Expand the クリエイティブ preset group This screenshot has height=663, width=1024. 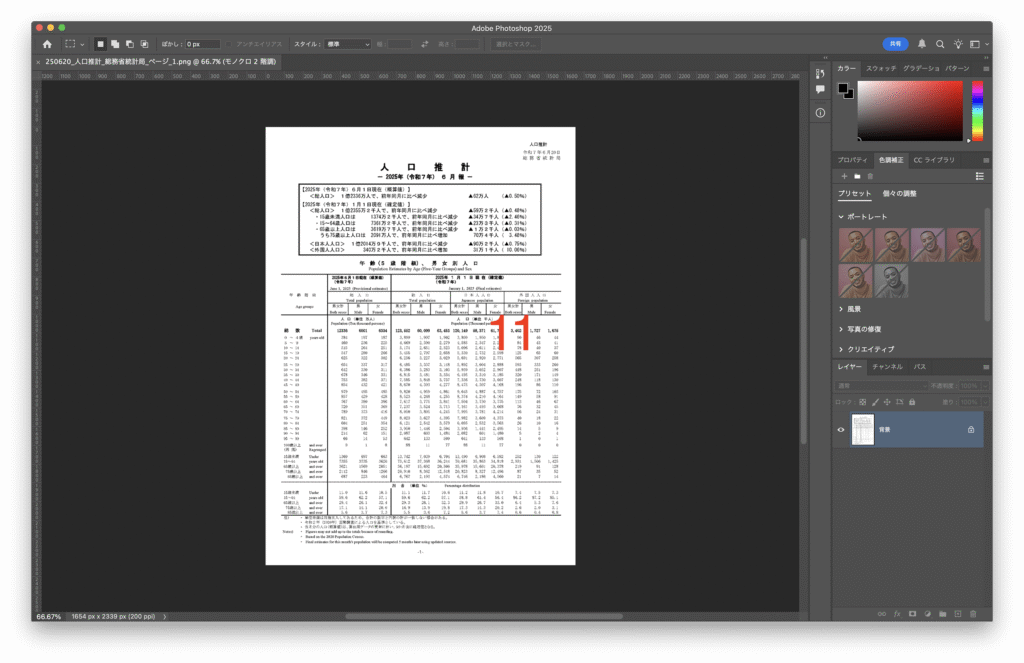[840, 349]
